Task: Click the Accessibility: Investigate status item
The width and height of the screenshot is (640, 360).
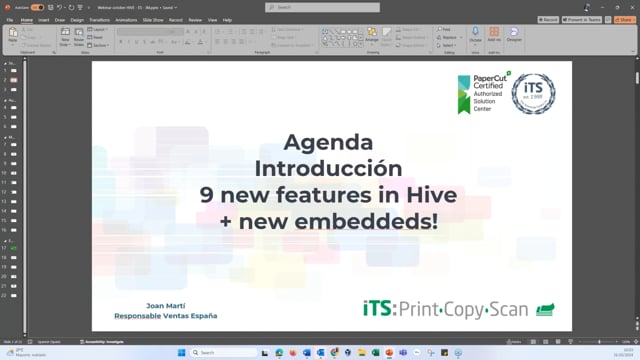Action: [x=102, y=342]
